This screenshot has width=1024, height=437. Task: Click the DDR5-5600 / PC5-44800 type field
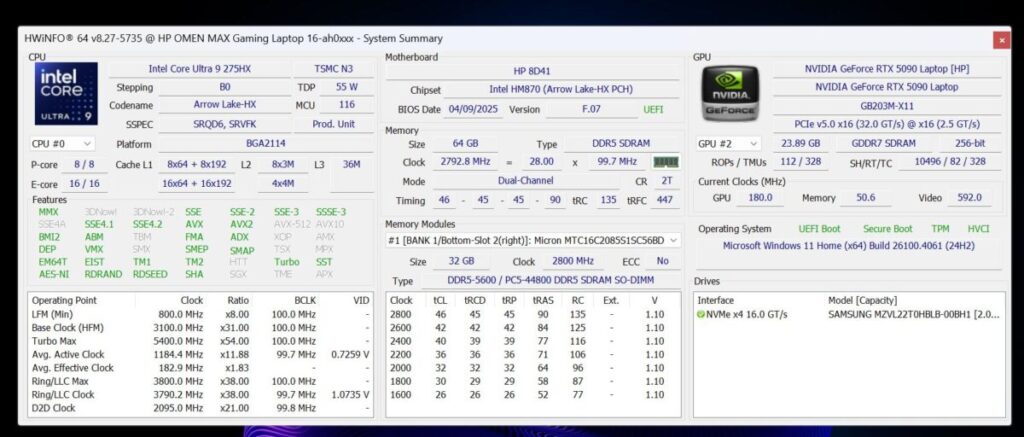(x=550, y=280)
